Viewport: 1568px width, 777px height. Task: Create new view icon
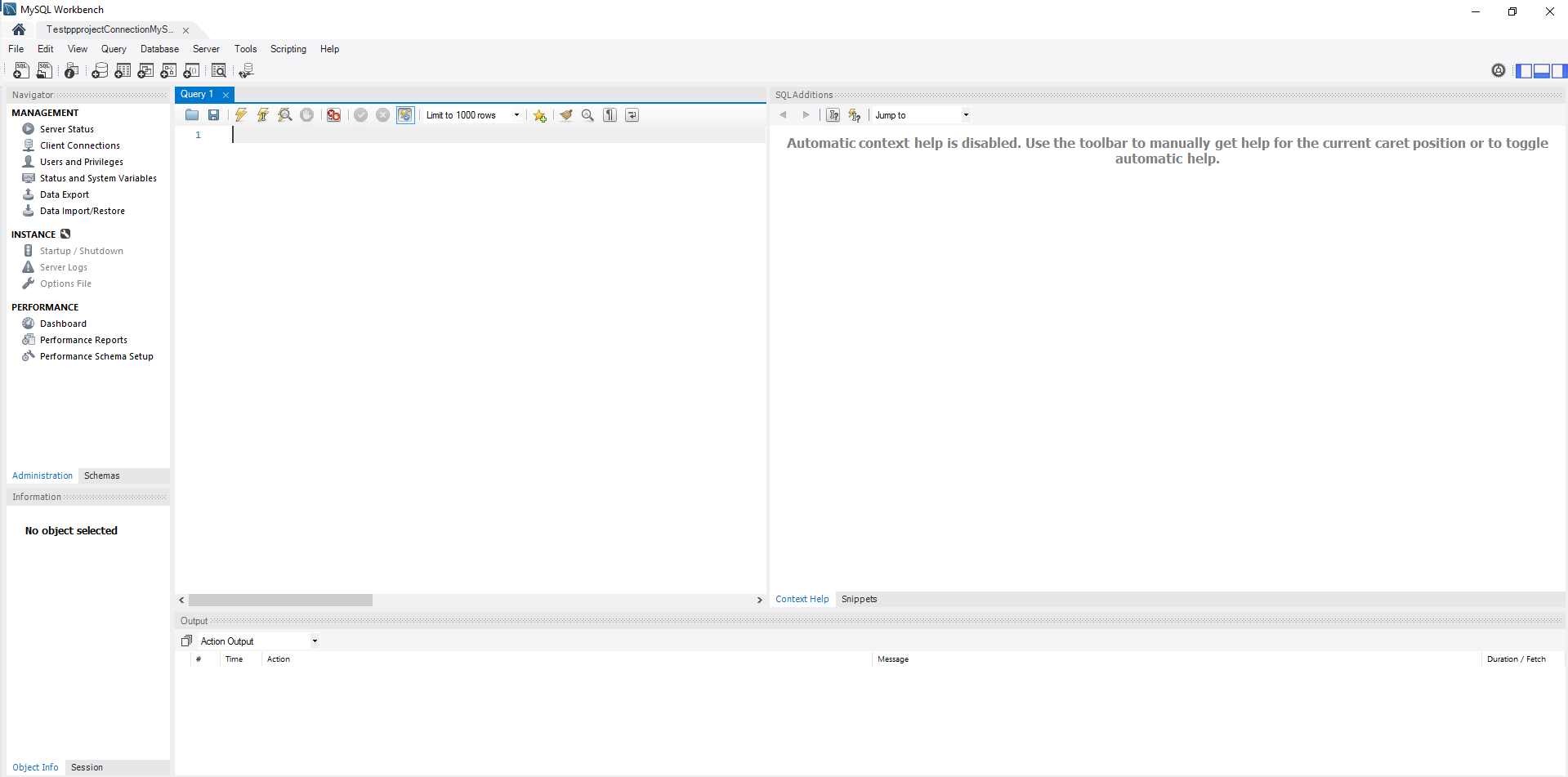145,71
